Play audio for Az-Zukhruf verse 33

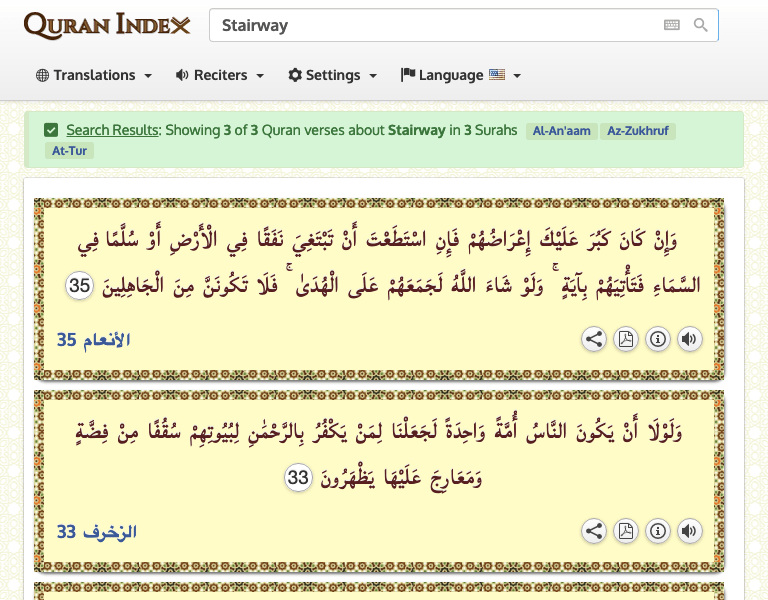point(690,531)
